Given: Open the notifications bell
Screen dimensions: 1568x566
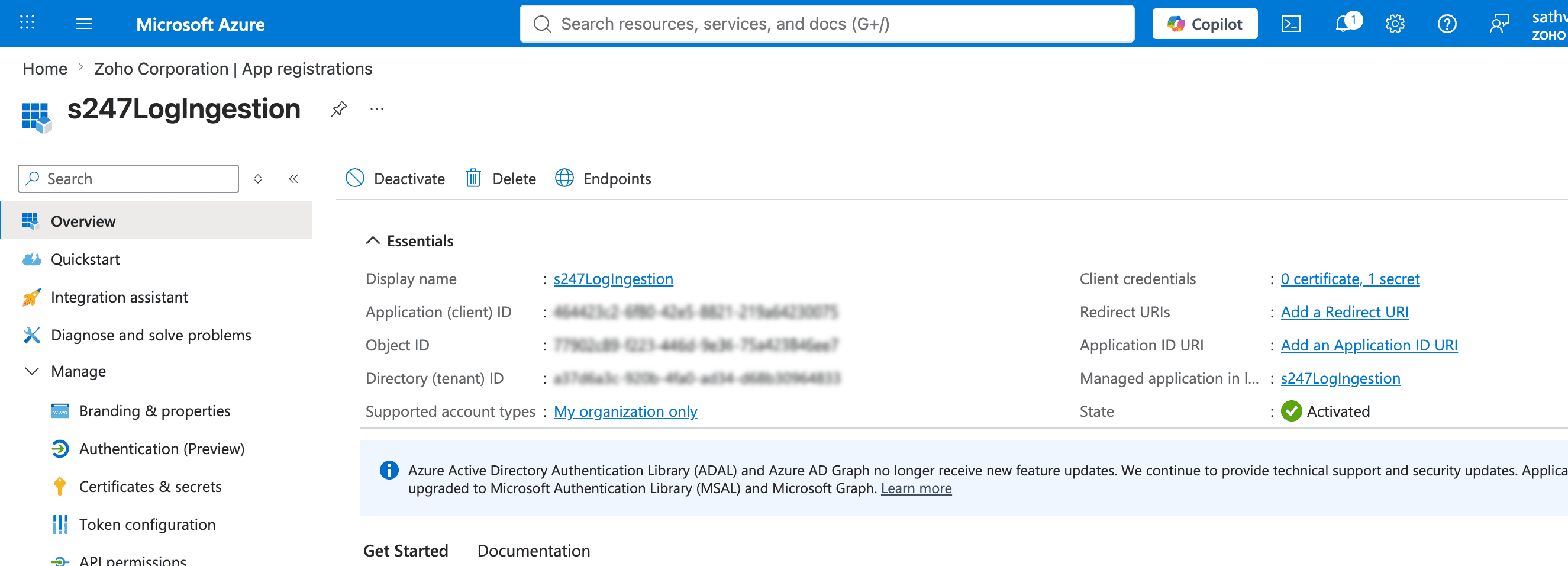Looking at the screenshot, I should point(1344,24).
